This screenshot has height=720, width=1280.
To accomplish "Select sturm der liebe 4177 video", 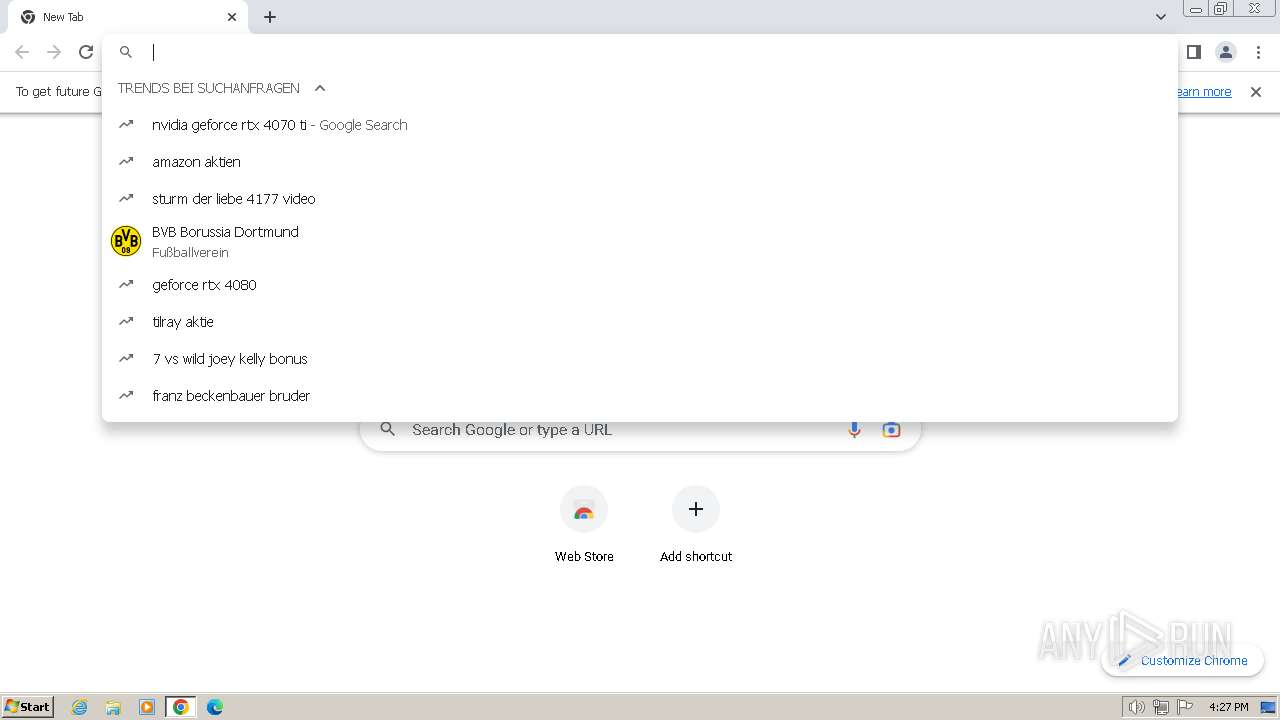I will [x=640, y=199].
